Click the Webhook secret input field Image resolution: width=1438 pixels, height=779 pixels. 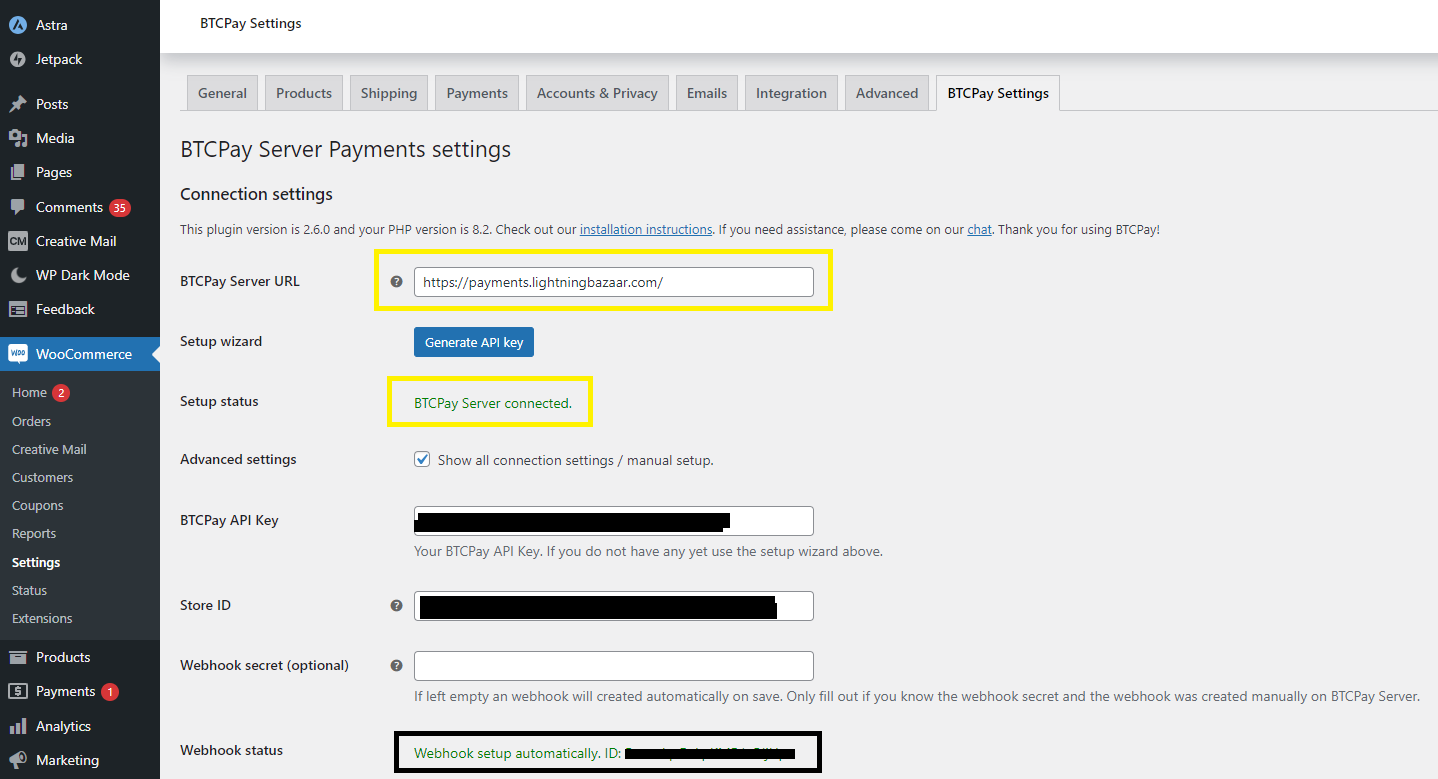(613, 666)
